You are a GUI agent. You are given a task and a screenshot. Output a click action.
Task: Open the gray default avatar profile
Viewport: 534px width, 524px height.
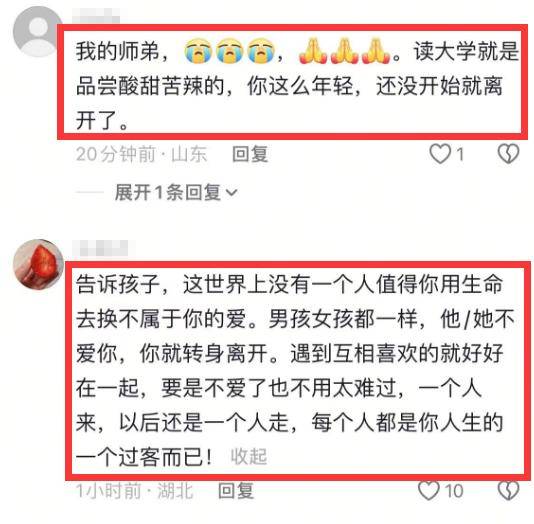[38, 31]
